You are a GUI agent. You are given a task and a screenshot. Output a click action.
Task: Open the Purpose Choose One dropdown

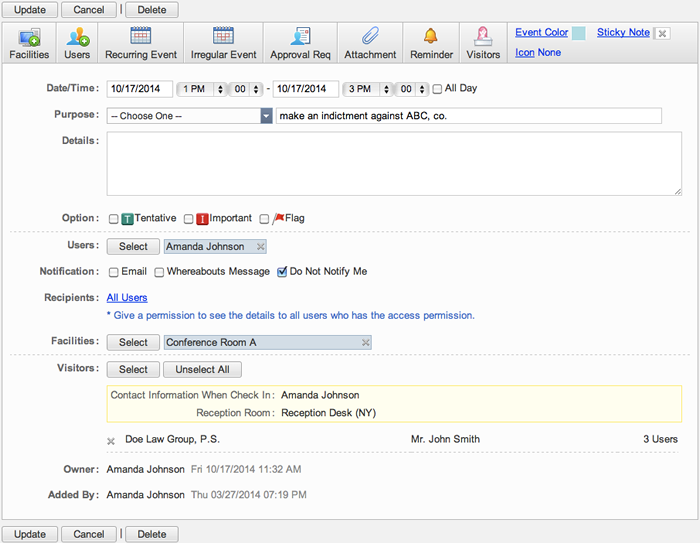(189, 116)
